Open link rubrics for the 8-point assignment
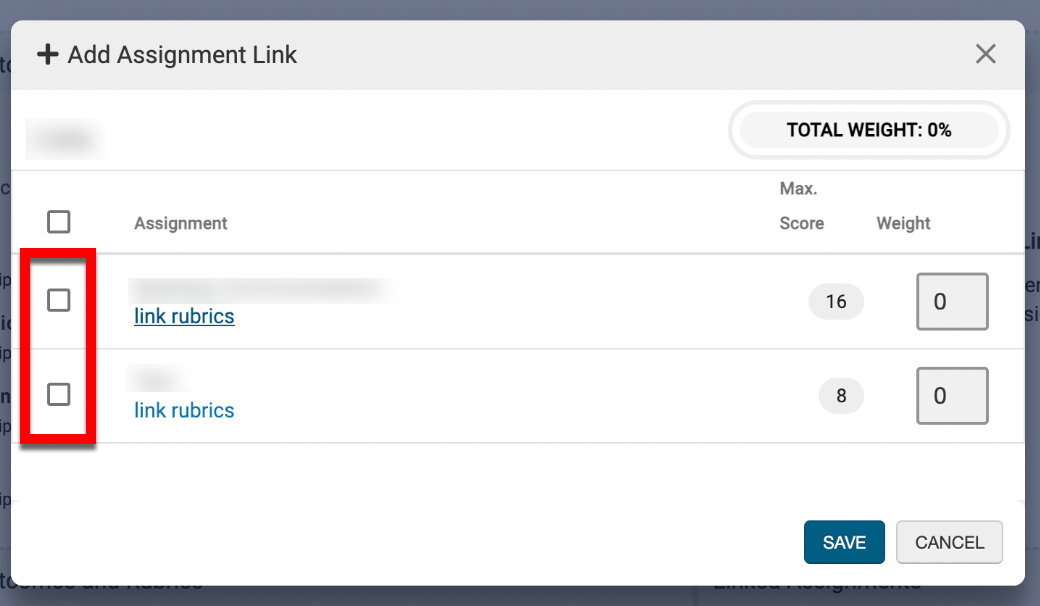Screen dimensions: 1040x606 coord(184,410)
